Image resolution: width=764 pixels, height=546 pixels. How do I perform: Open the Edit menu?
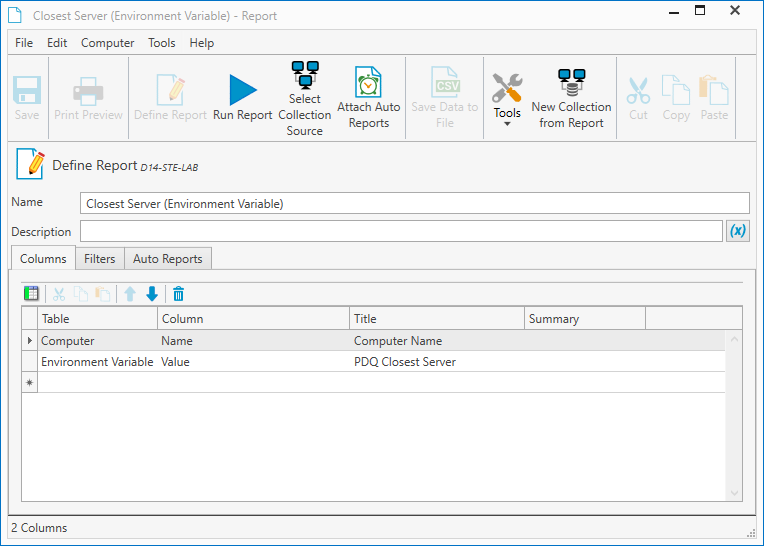[x=57, y=43]
